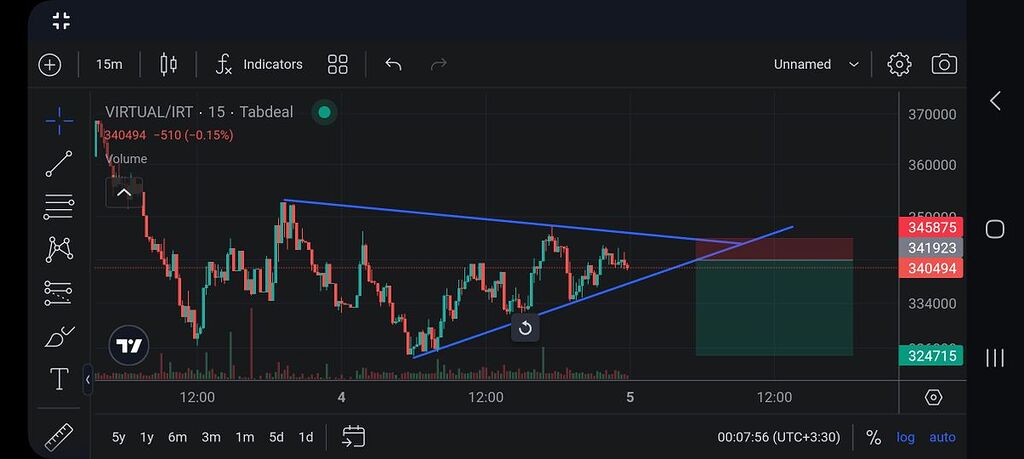
Task: Select the 1m date range tab
Action: (244, 437)
